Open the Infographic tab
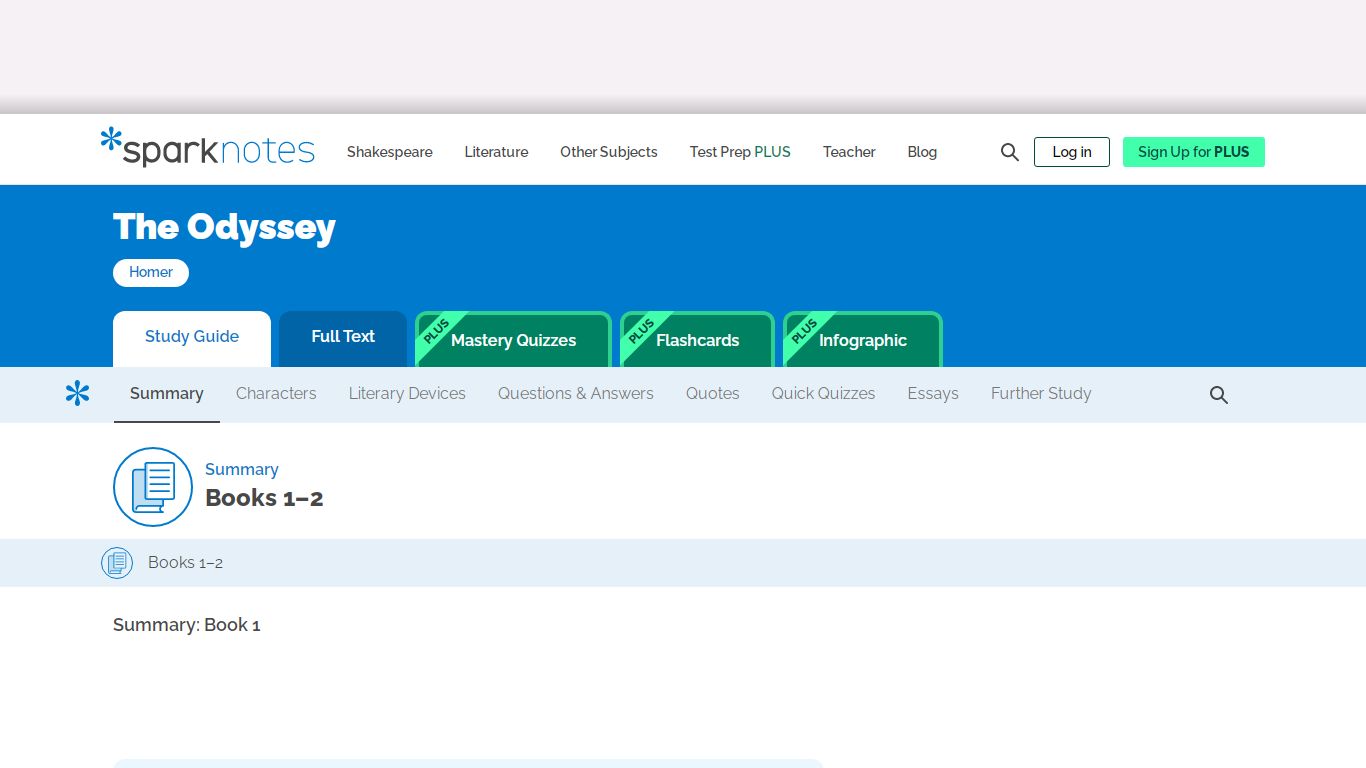The width and height of the screenshot is (1366, 768). [x=863, y=340]
